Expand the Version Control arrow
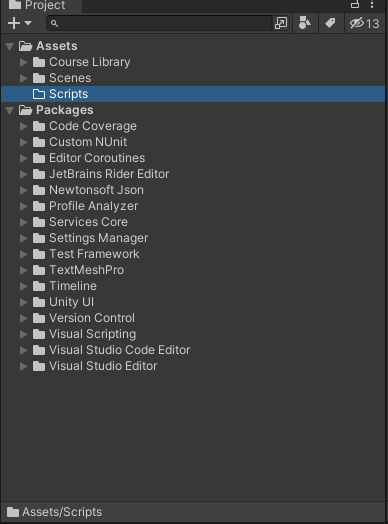The image size is (388, 524). click(23, 318)
